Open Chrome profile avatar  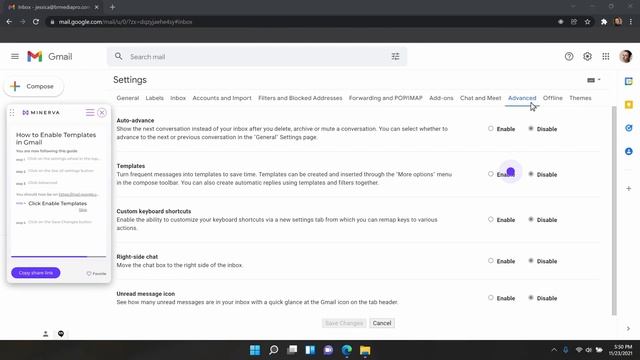(618, 22)
